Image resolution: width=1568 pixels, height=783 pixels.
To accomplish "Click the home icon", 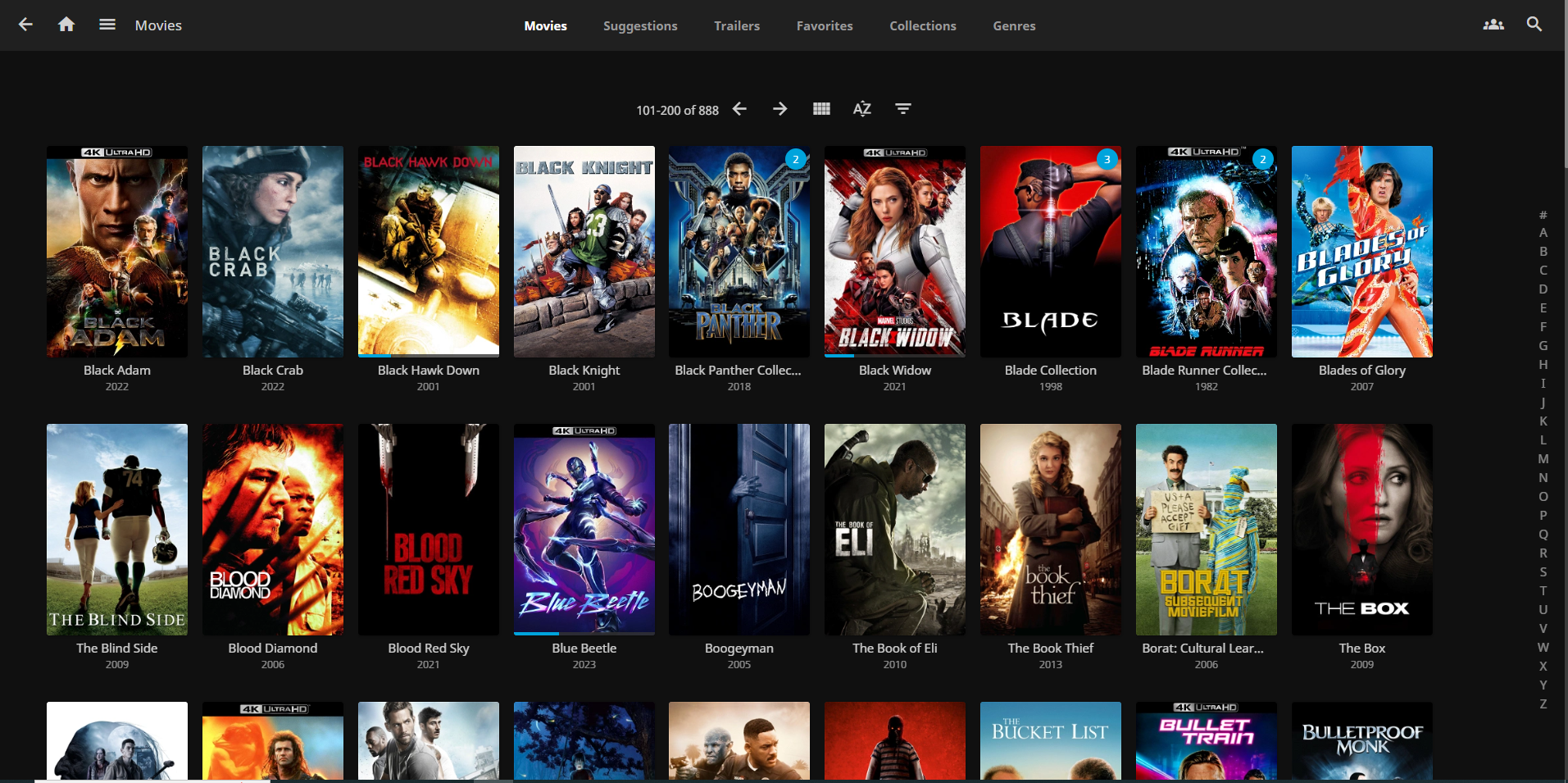I will 66,25.
